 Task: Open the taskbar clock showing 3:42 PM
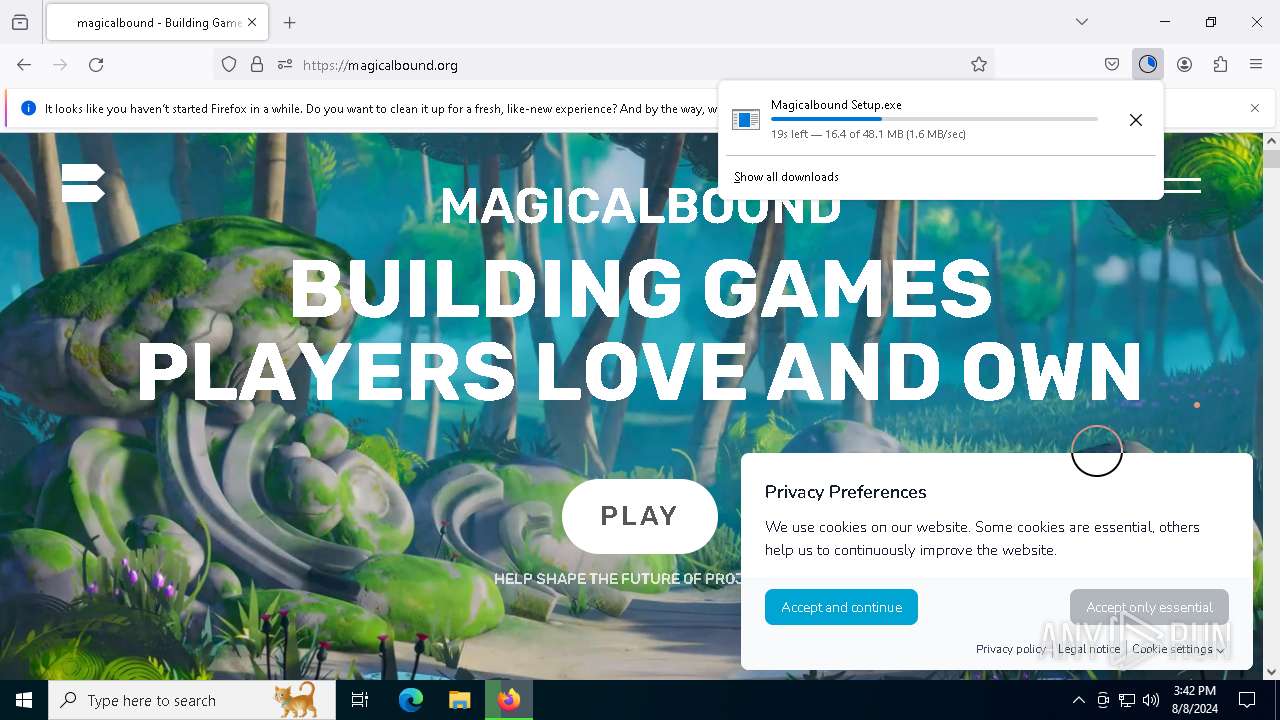tap(1195, 700)
